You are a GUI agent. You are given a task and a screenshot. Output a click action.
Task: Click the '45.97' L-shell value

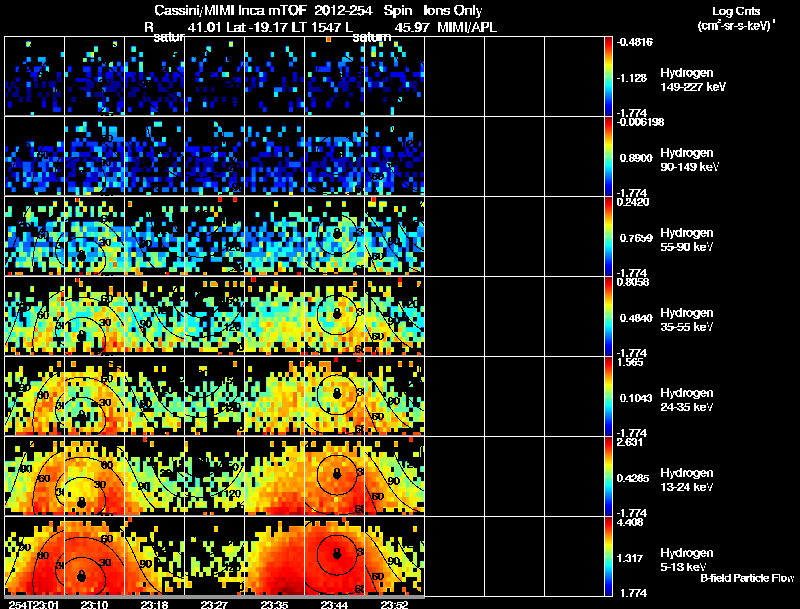click(412, 27)
